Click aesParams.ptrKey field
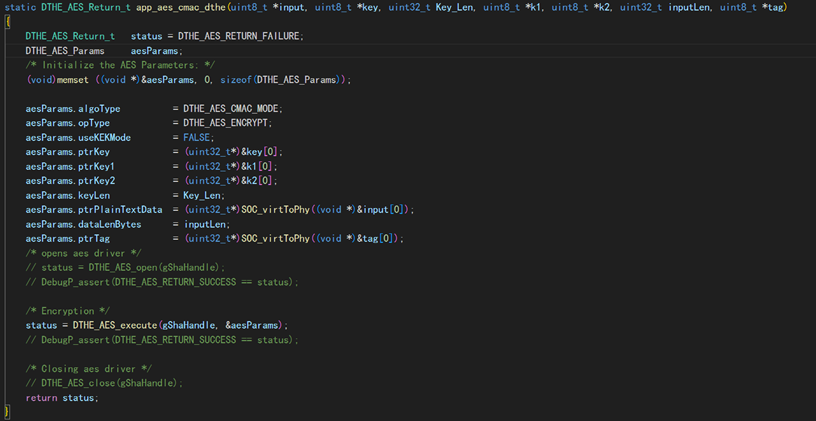816x421 pixels. 68,152
